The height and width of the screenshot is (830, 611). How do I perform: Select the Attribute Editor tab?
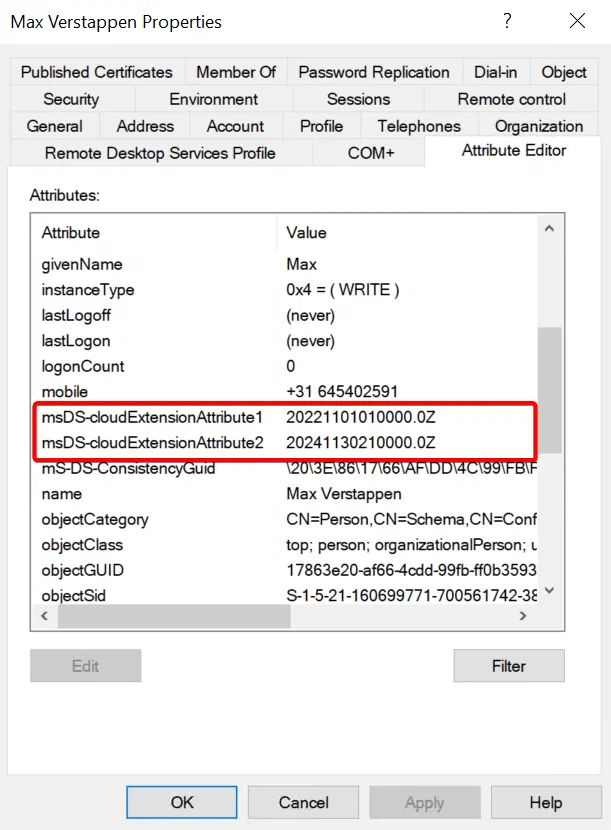point(514,151)
